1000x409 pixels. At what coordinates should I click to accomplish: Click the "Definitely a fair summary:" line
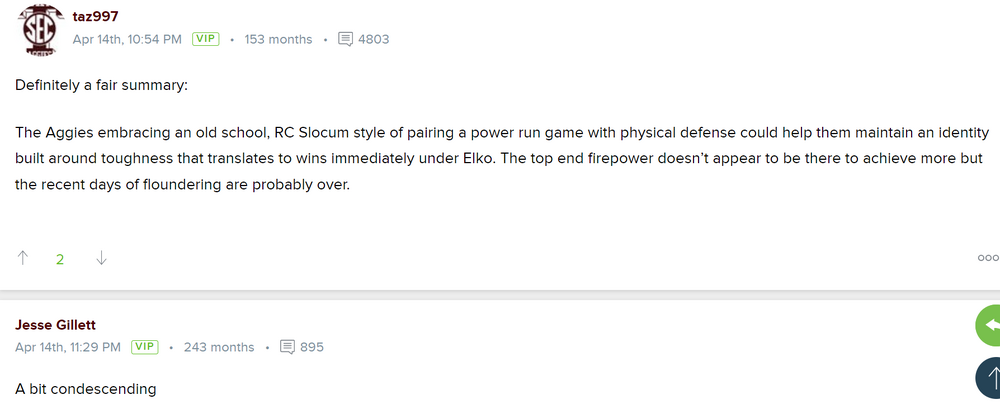[x=102, y=85]
